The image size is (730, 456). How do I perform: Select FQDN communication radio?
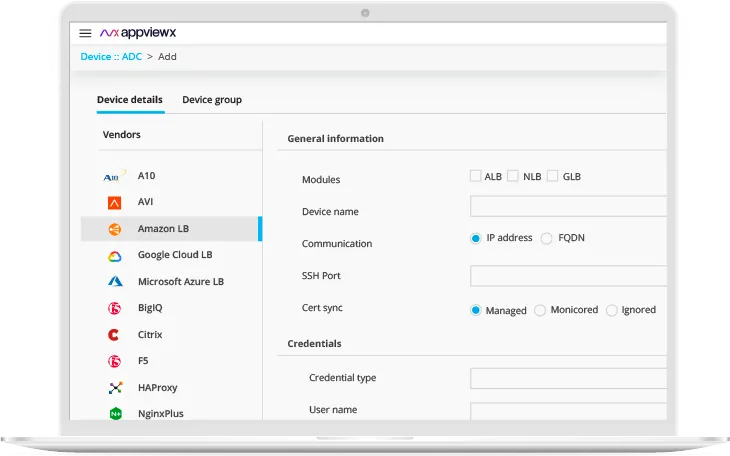point(547,238)
